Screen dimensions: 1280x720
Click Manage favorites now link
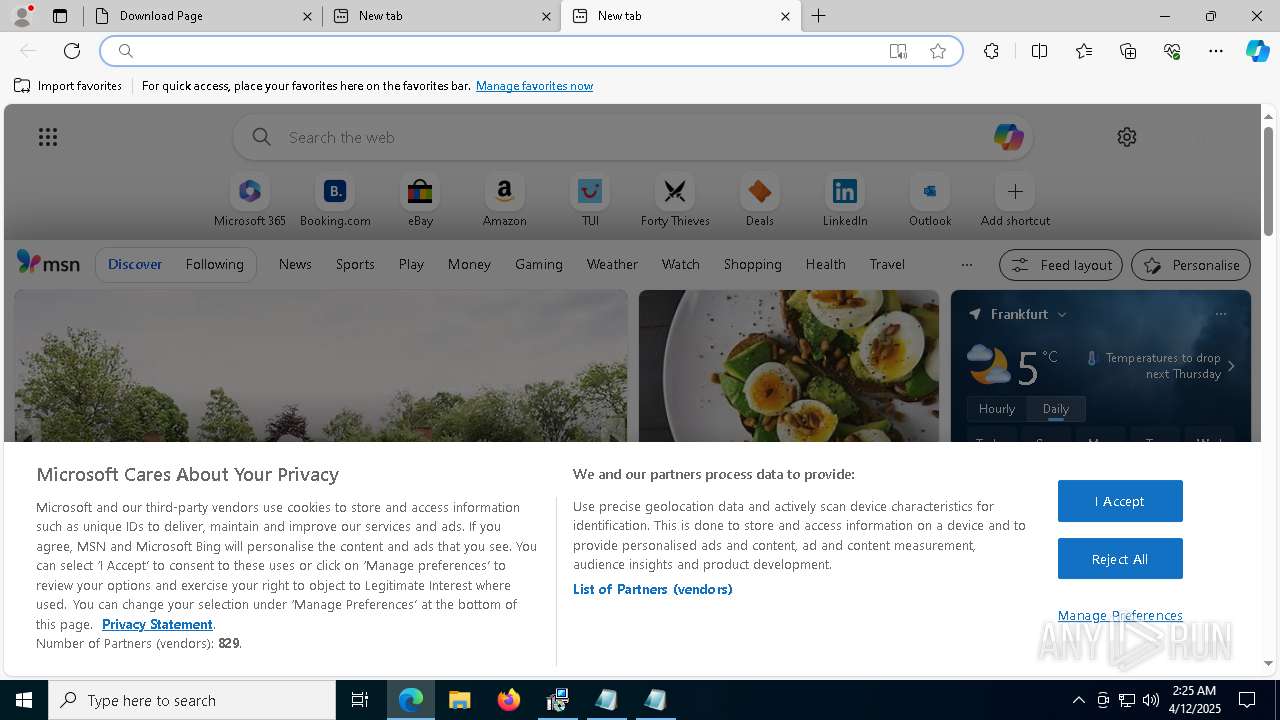click(x=534, y=86)
